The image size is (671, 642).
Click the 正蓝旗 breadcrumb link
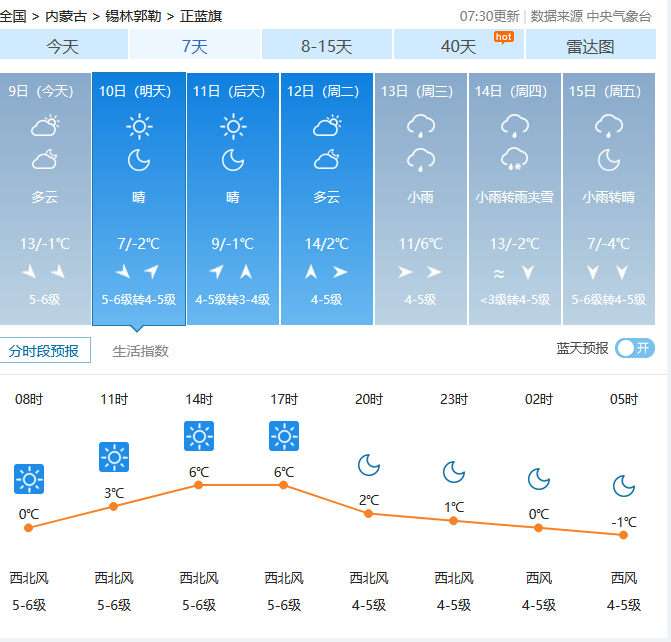201,16
